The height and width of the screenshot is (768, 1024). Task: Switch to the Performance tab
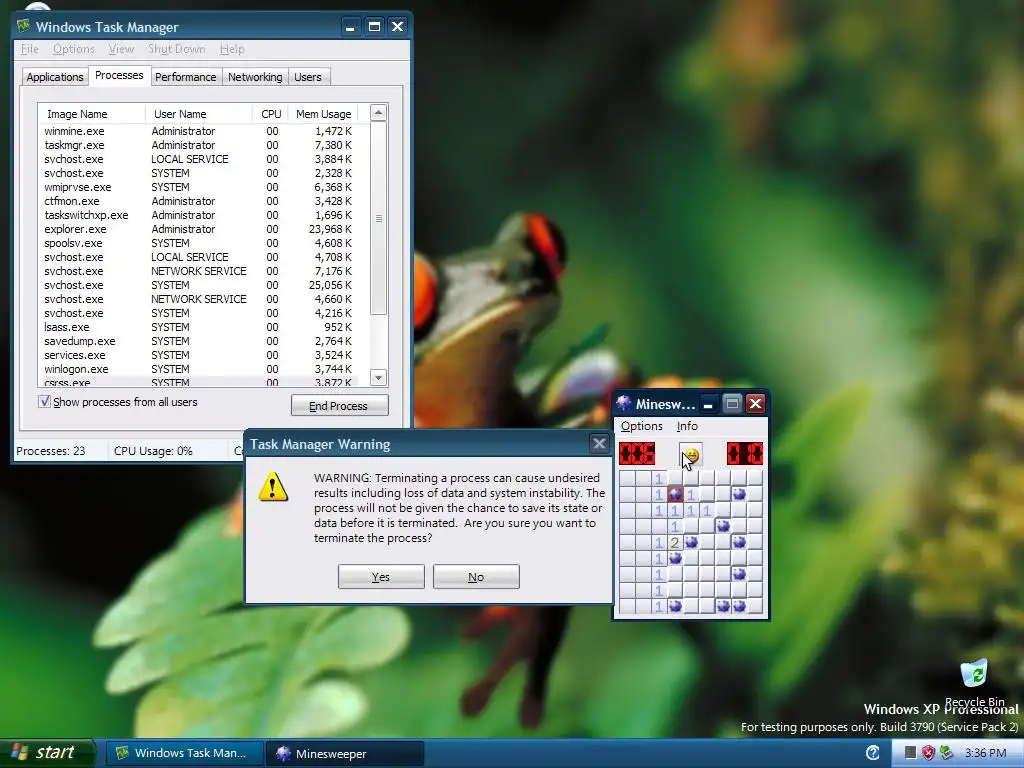(x=185, y=77)
